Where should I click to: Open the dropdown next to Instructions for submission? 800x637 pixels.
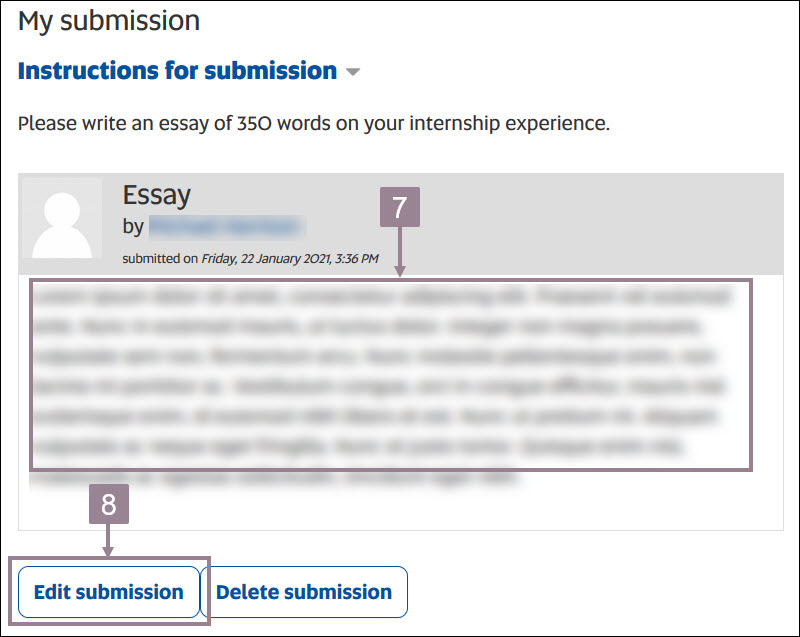click(x=355, y=71)
